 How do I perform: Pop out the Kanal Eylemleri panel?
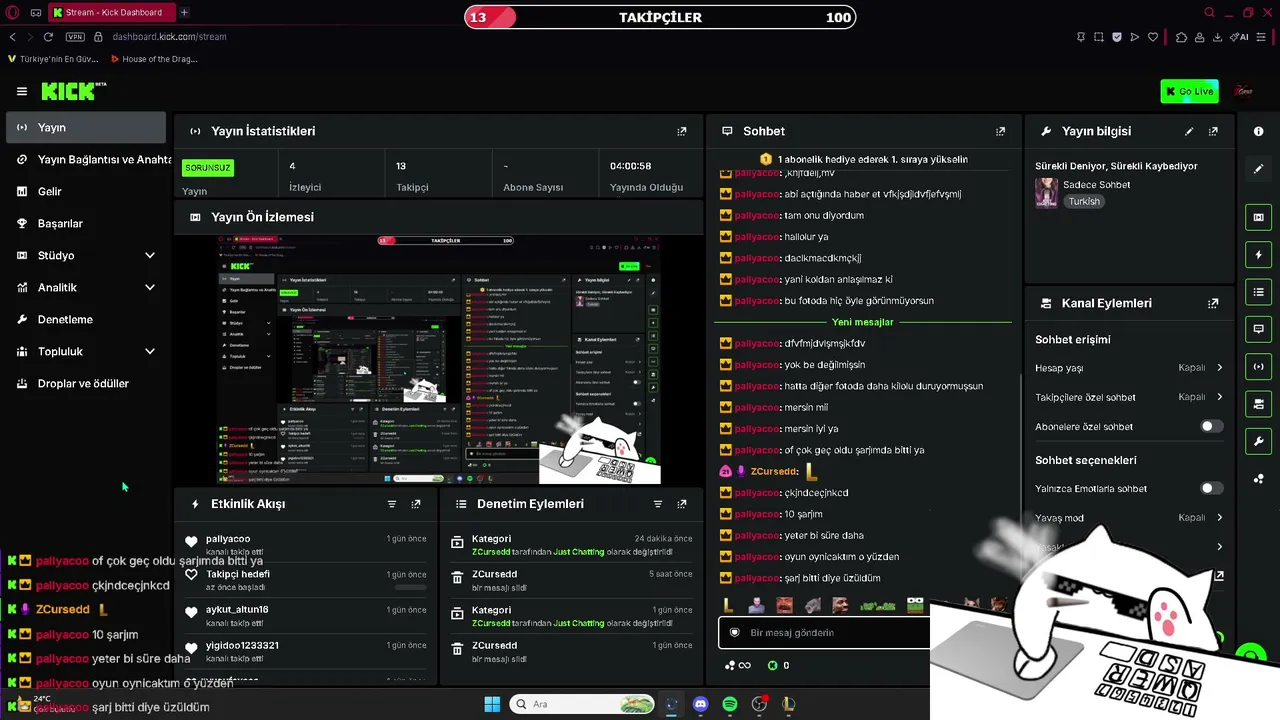pyautogui.click(x=1213, y=303)
